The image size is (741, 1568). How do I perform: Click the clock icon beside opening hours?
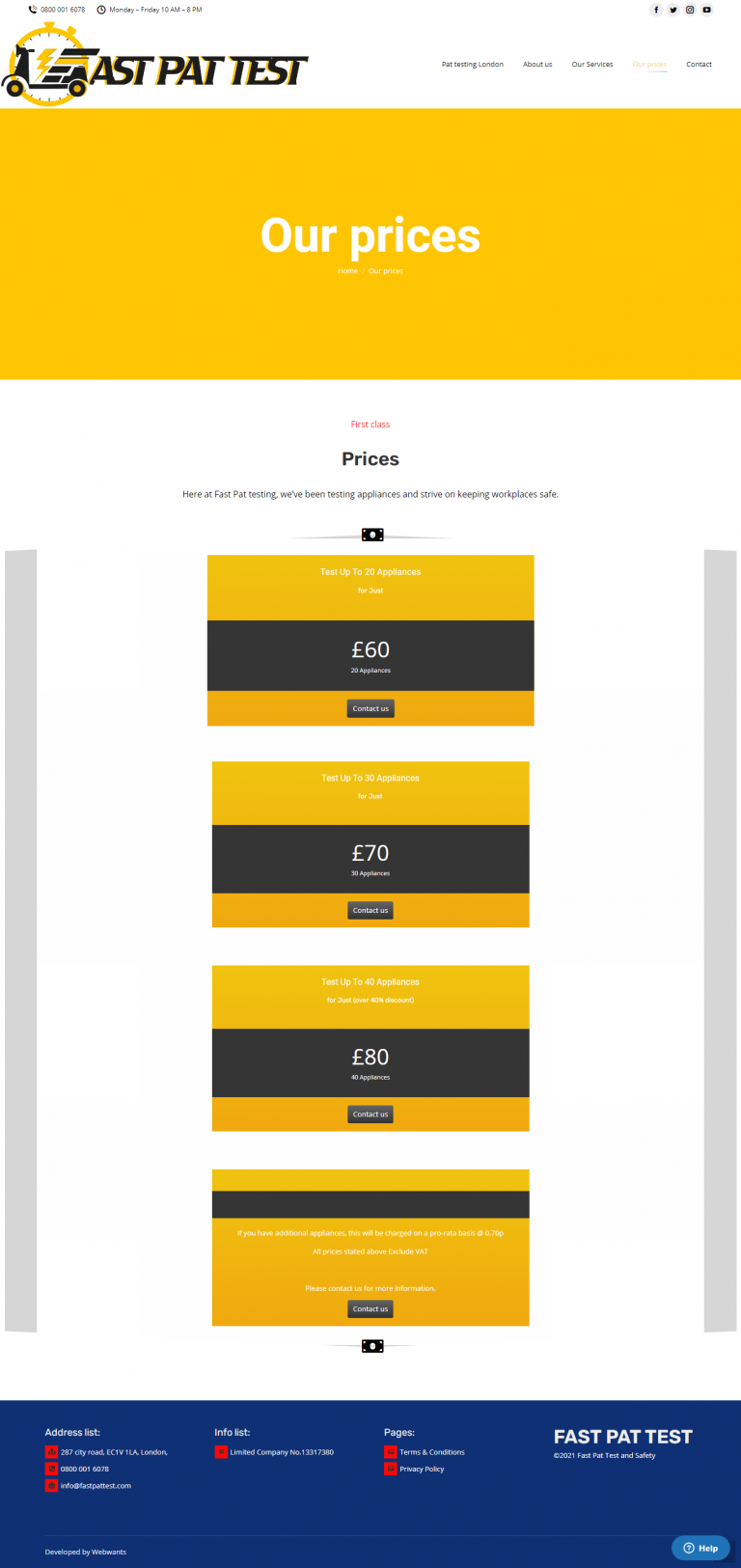point(101,10)
